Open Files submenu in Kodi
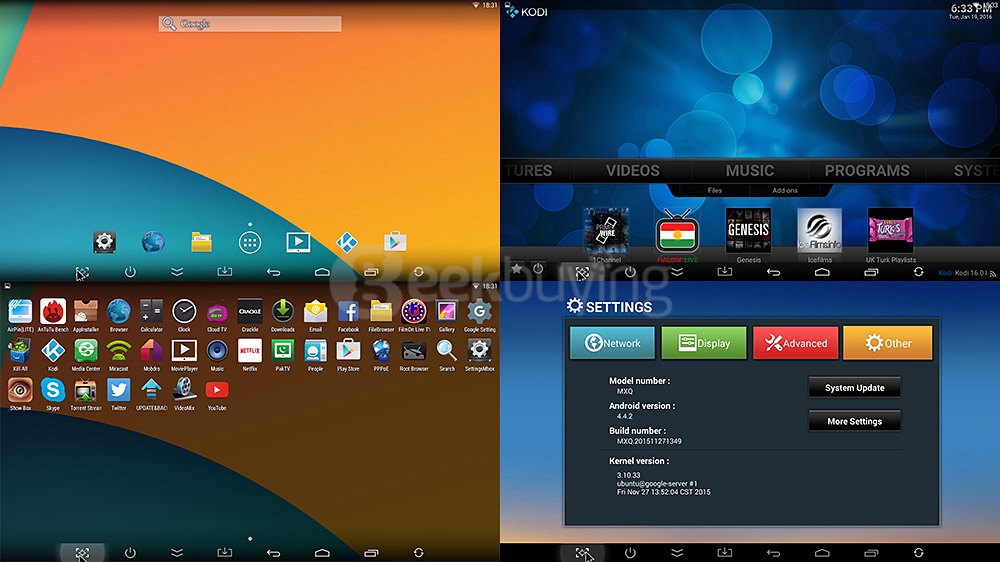 click(714, 190)
